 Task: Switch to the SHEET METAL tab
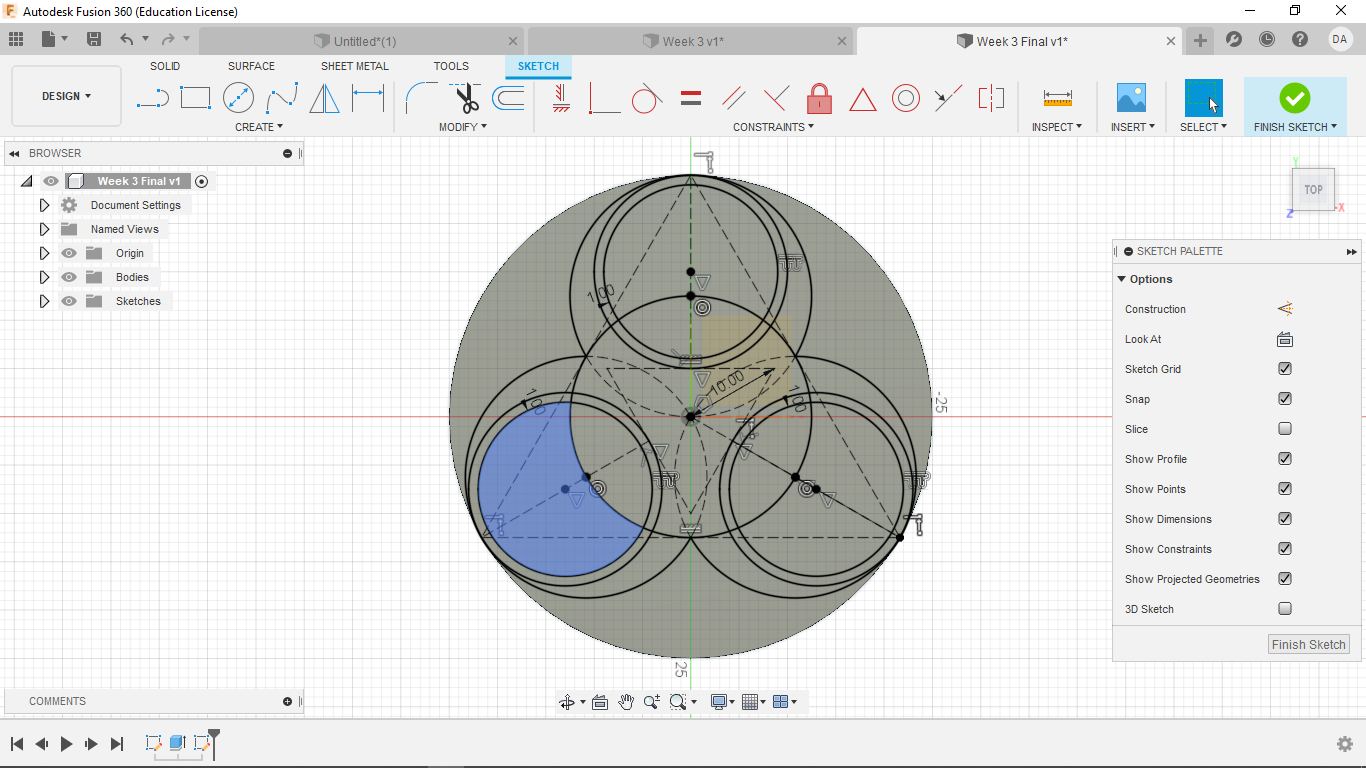tap(355, 66)
